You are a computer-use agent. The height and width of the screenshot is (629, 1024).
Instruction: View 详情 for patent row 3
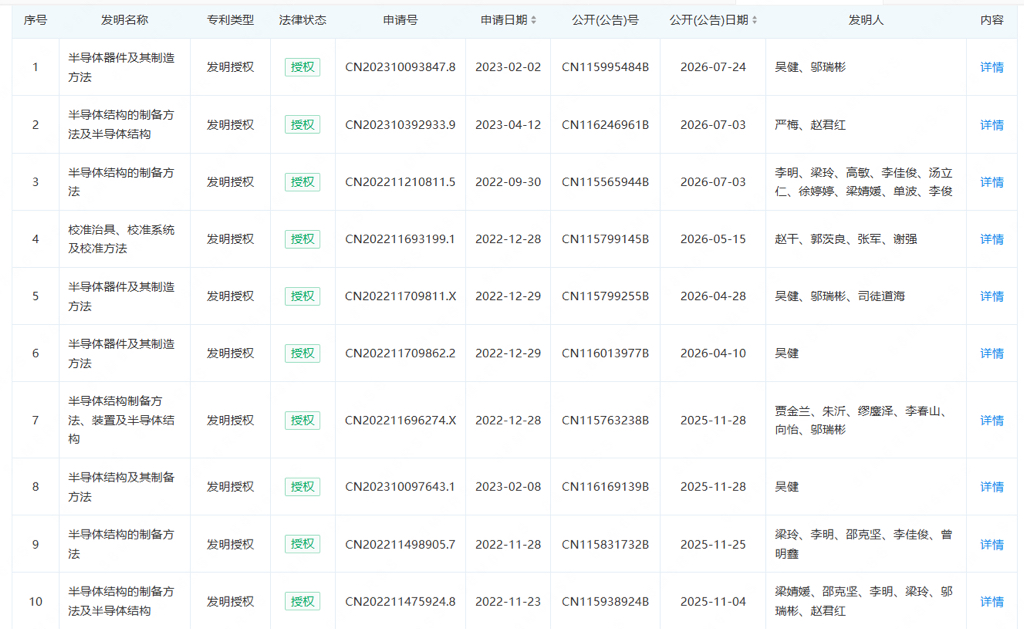tap(991, 182)
